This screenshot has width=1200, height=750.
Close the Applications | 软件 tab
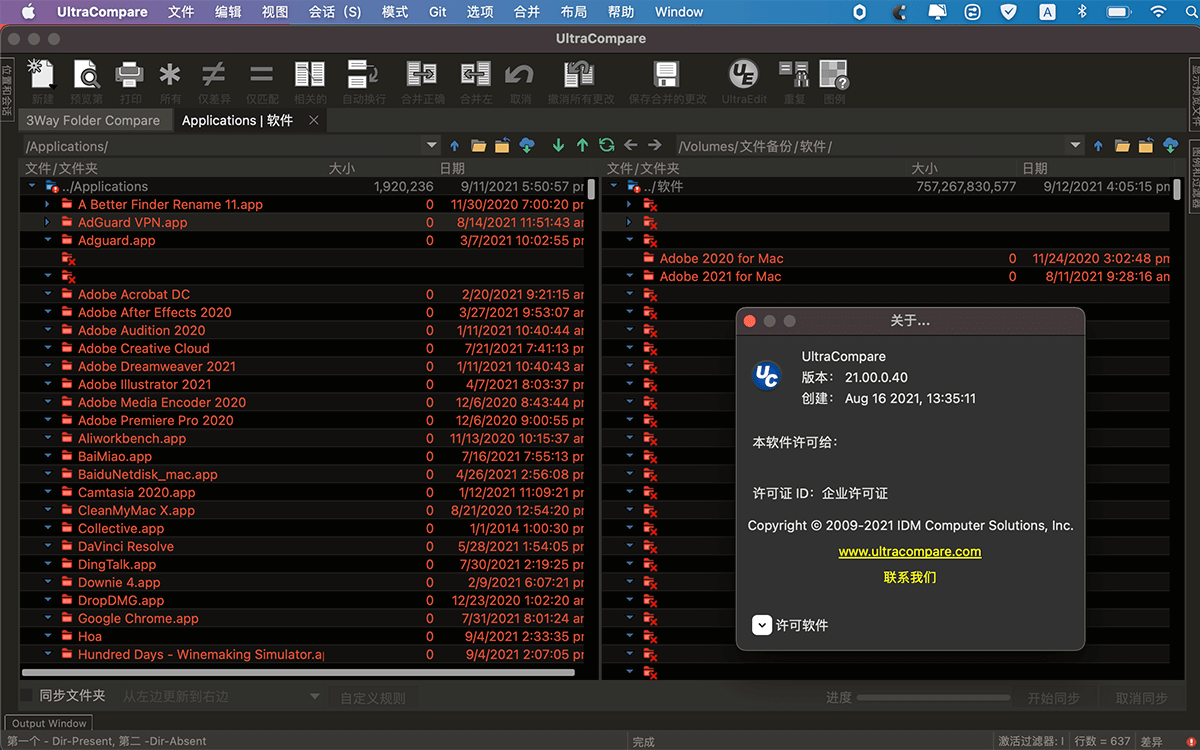[x=314, y=120]
